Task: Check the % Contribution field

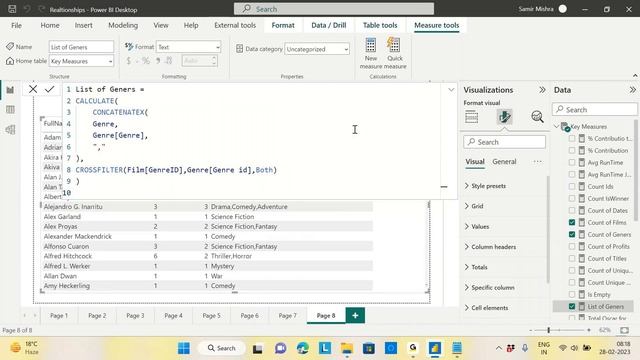Action: (x=572, y=150)
